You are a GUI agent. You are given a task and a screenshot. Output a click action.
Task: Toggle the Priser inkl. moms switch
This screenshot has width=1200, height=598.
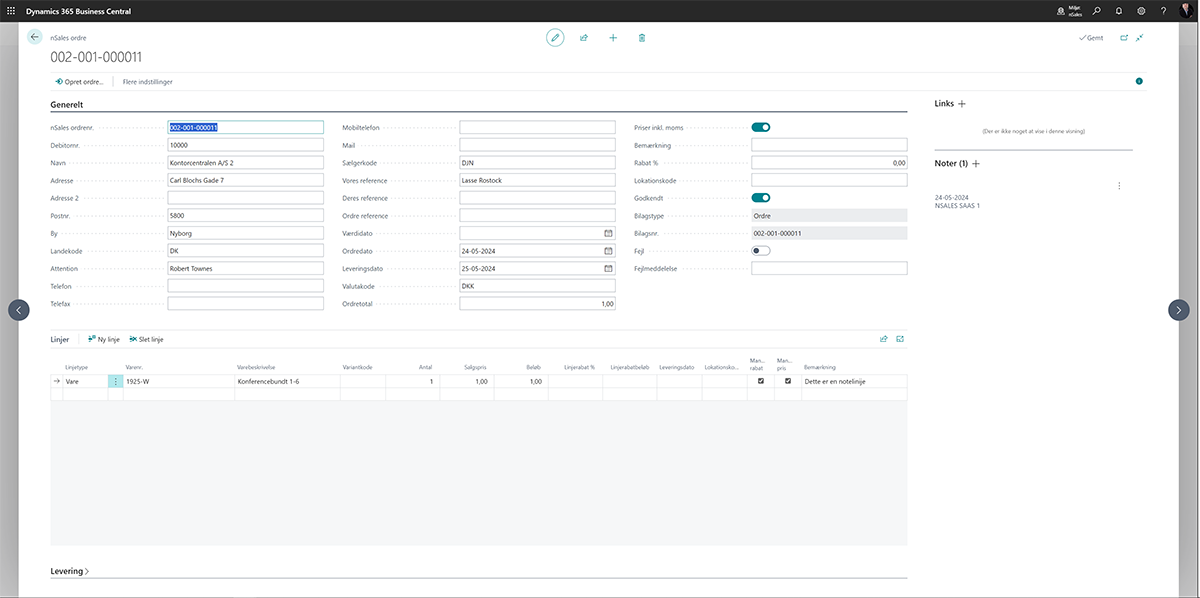(761, 127)
